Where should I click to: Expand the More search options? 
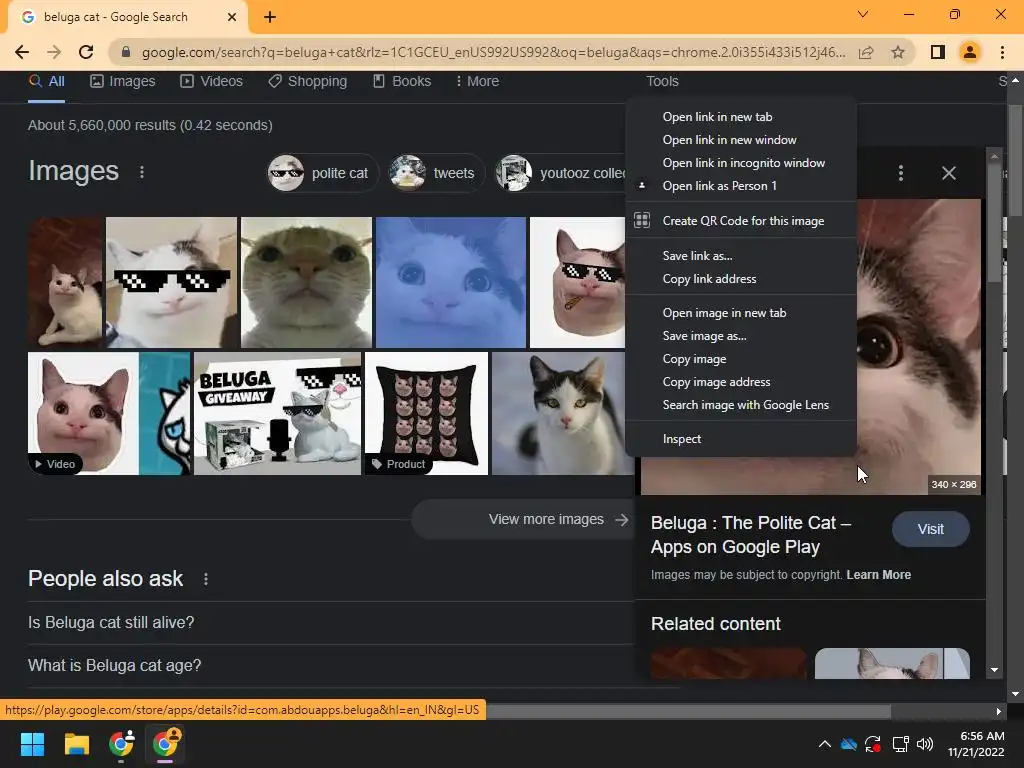point(477,81)
